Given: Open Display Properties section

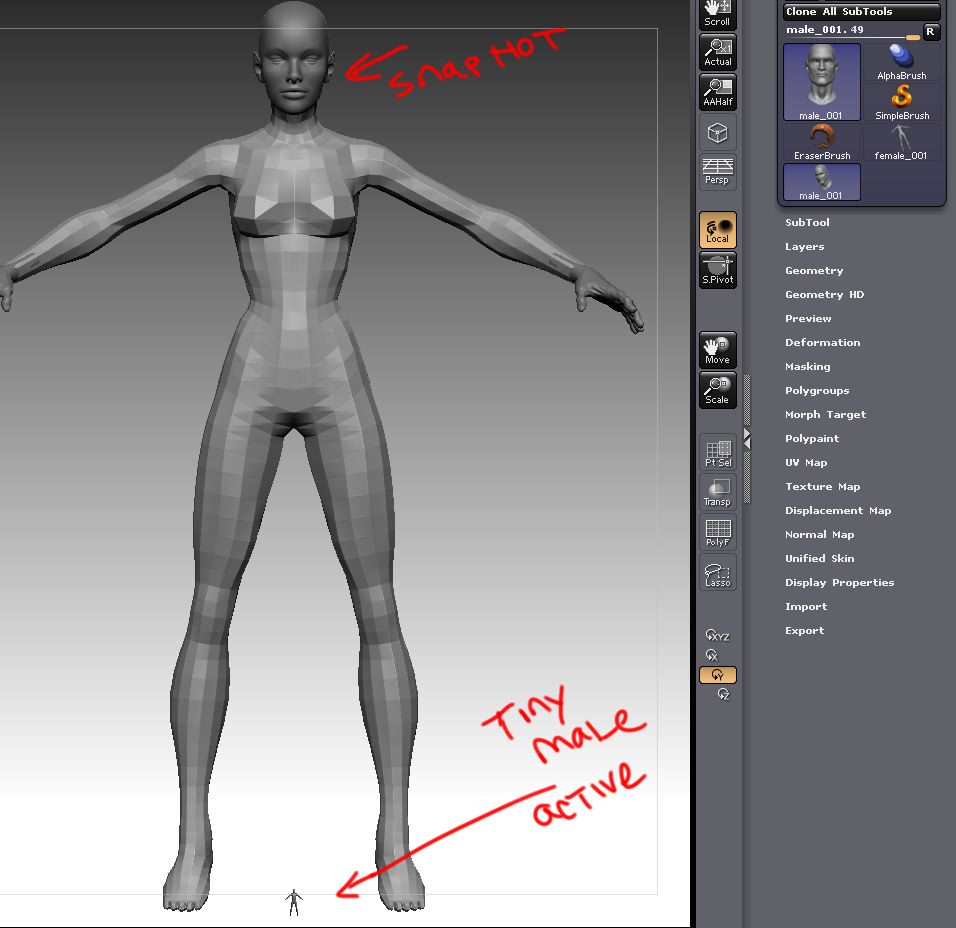Looking at the screenshot, I should tap(840, 582).
